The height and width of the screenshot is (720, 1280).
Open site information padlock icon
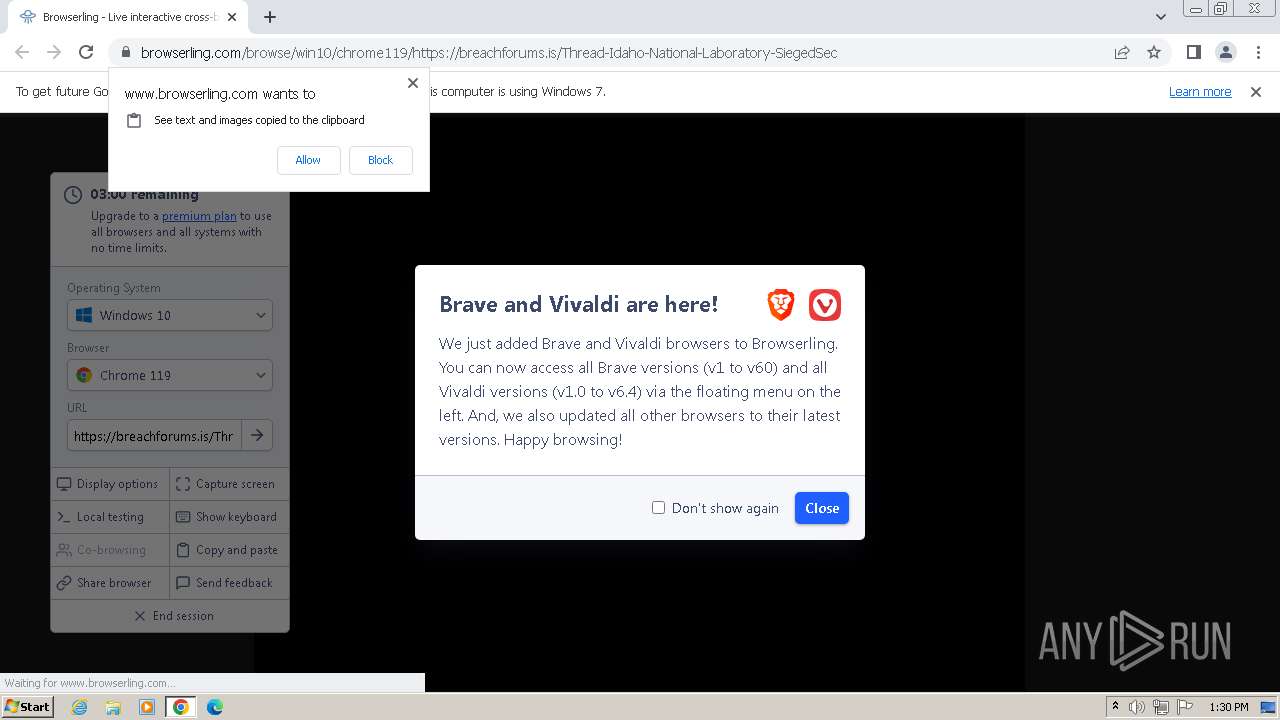pyautogui.click(x=126, y=53)
